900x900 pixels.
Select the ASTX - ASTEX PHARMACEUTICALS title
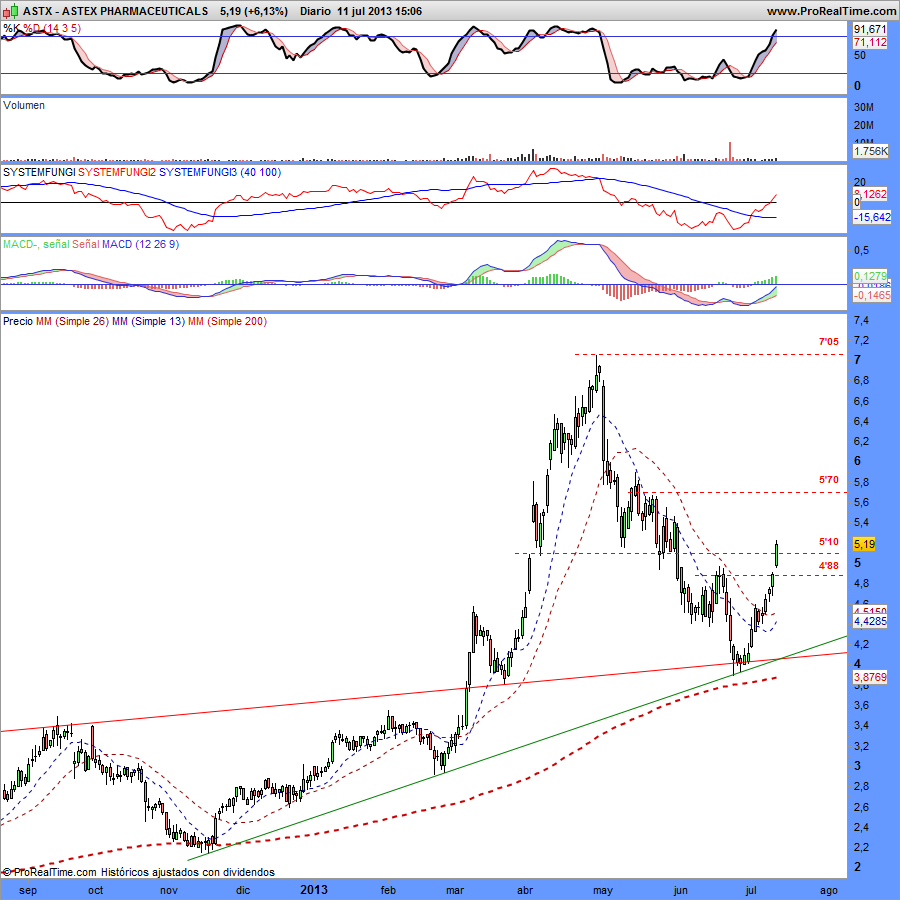[x=115, y=11]
